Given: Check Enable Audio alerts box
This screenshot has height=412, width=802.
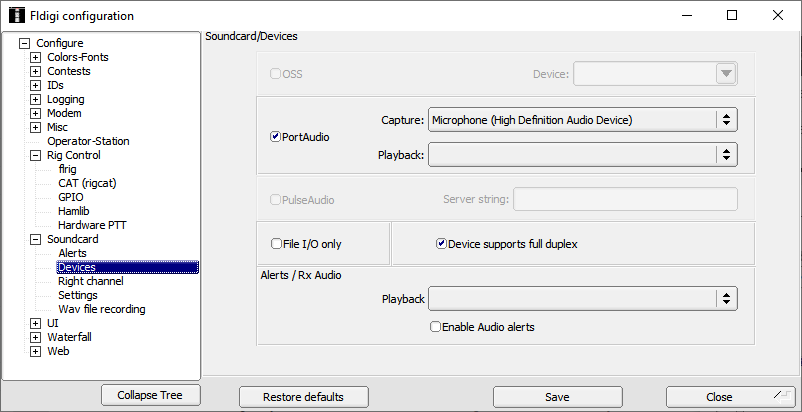Looking at the screenshot, I should coord(435,326).
